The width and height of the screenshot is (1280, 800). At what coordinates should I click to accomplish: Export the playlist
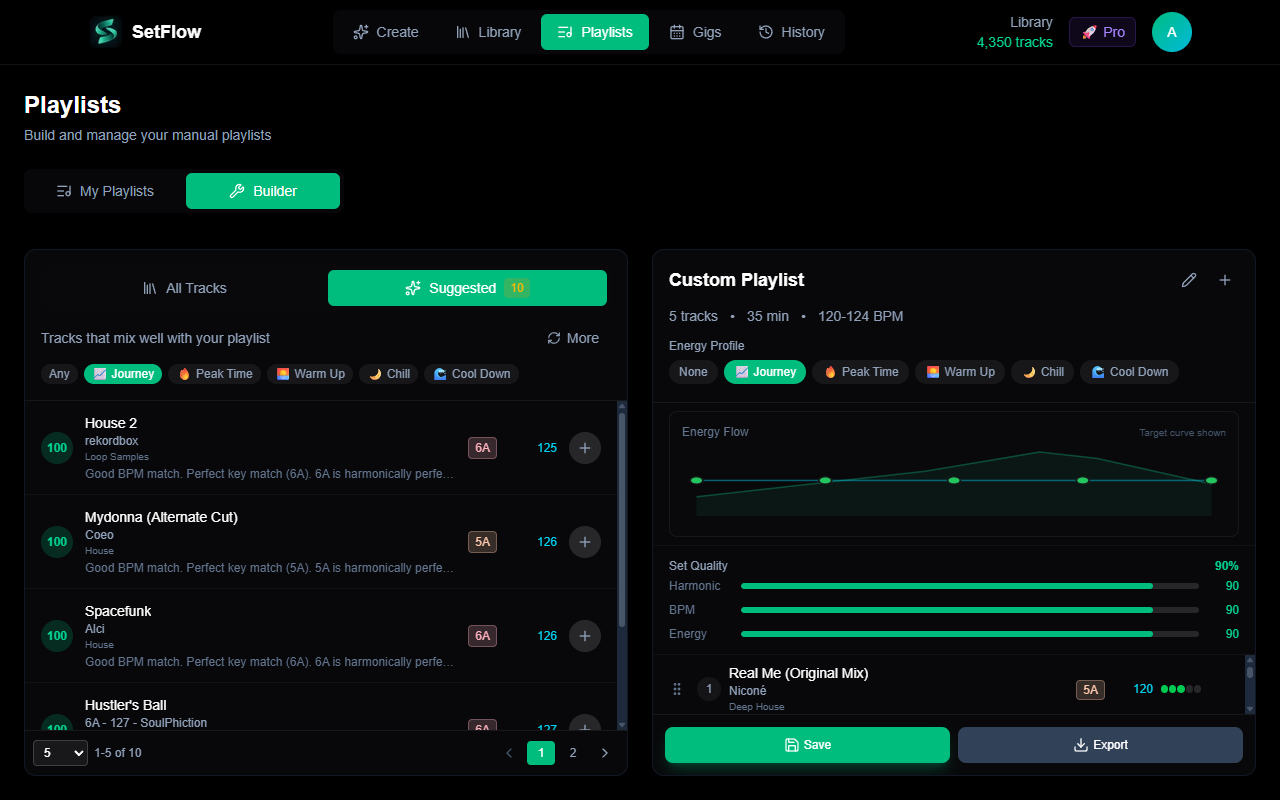[x=1100, y=745]
